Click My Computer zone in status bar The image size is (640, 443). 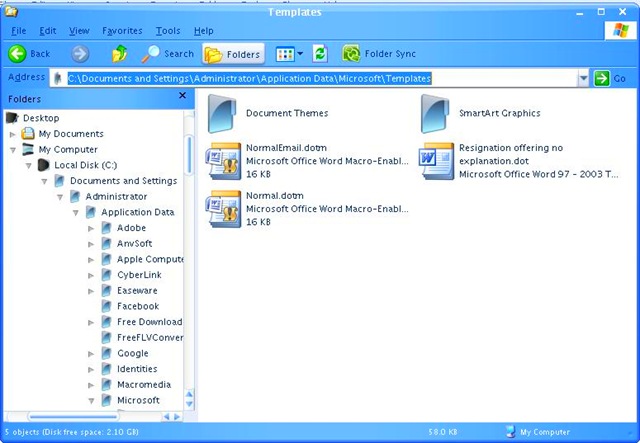click(538, 432)
